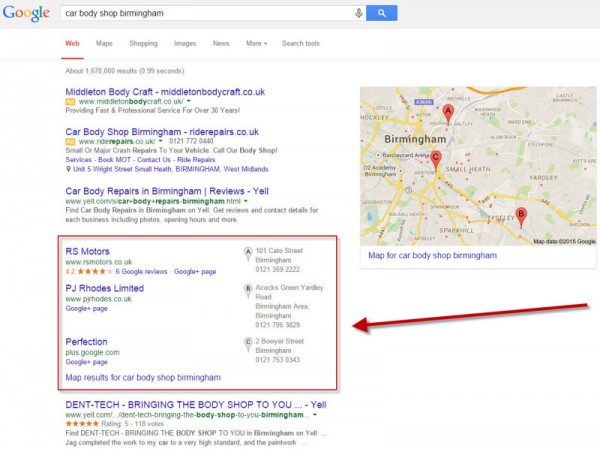The height and width of the screenshot is (449, 600).
Task: Select map pin A on the map
Action: click(x=448, y=114)
